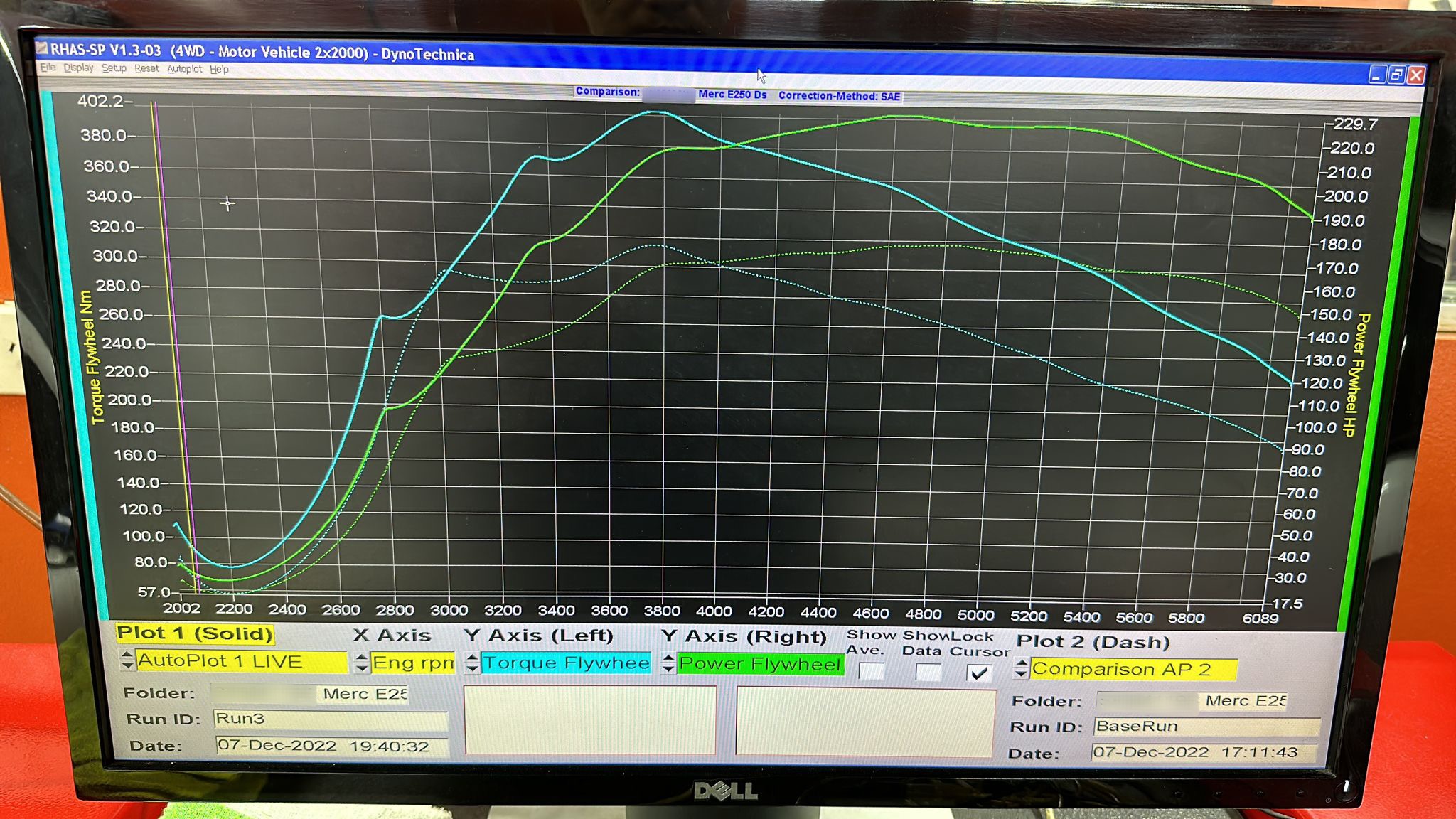
Task: Open the File menu
Action: (x=48, y=68)
